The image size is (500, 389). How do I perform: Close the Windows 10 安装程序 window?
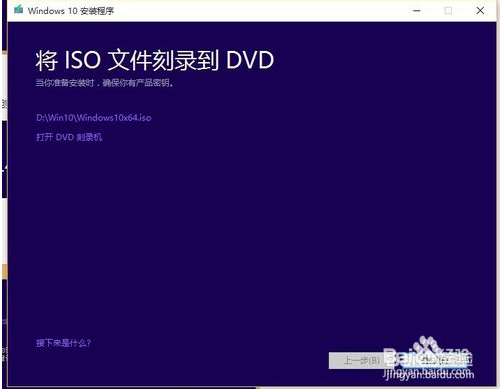pyautogui.click(x=480, y=11)
